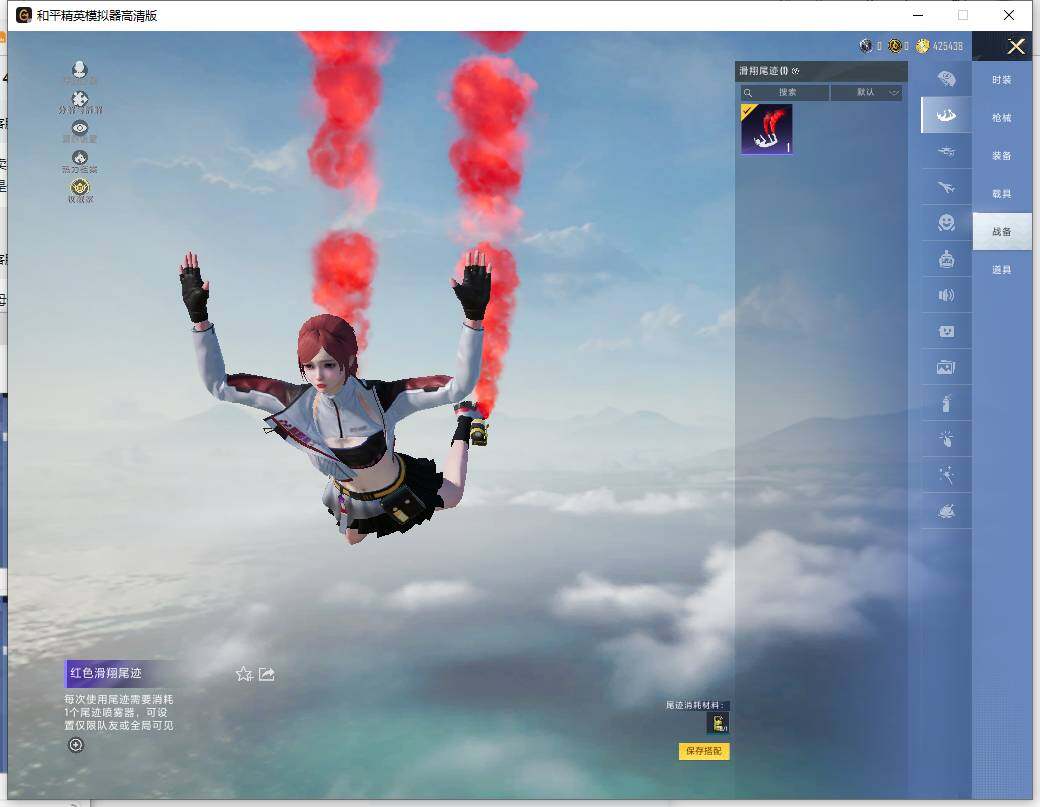1040x807 pixels.
Task: Select the 战备 category tab
Action: [x=1002, y=231]
